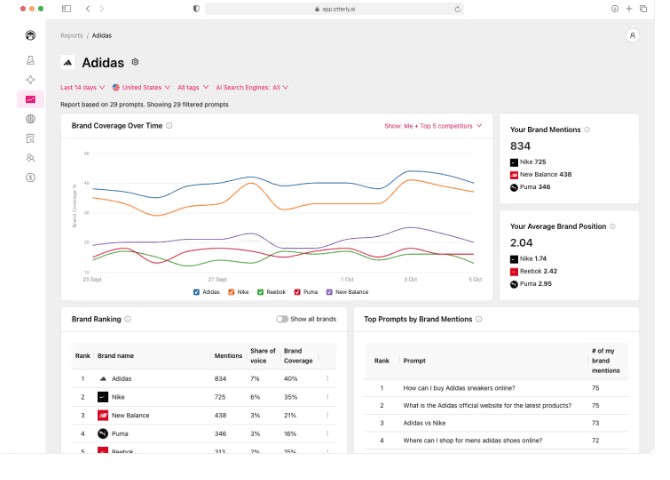Sort by Brand name column header
The width and height of the screenshot is (670, 480).
(115, 356)
